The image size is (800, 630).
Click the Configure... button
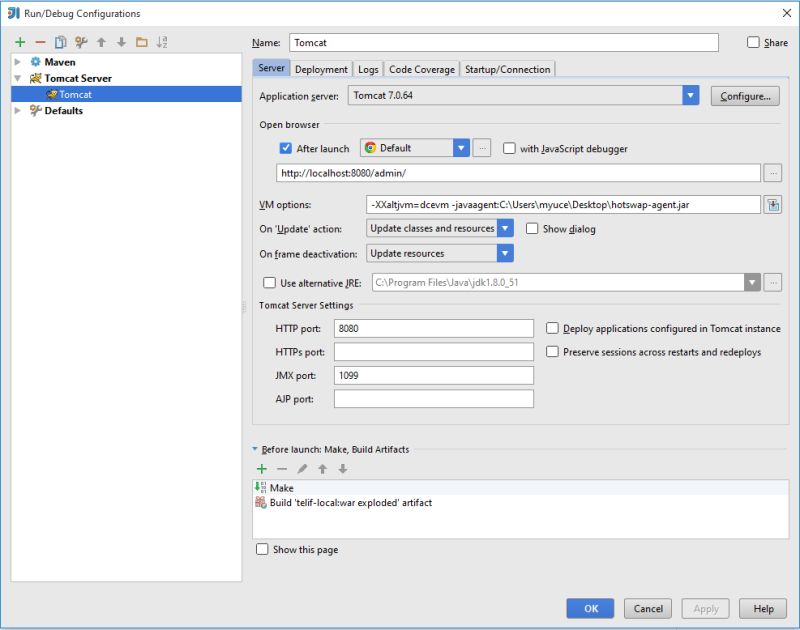click(745, 96)
